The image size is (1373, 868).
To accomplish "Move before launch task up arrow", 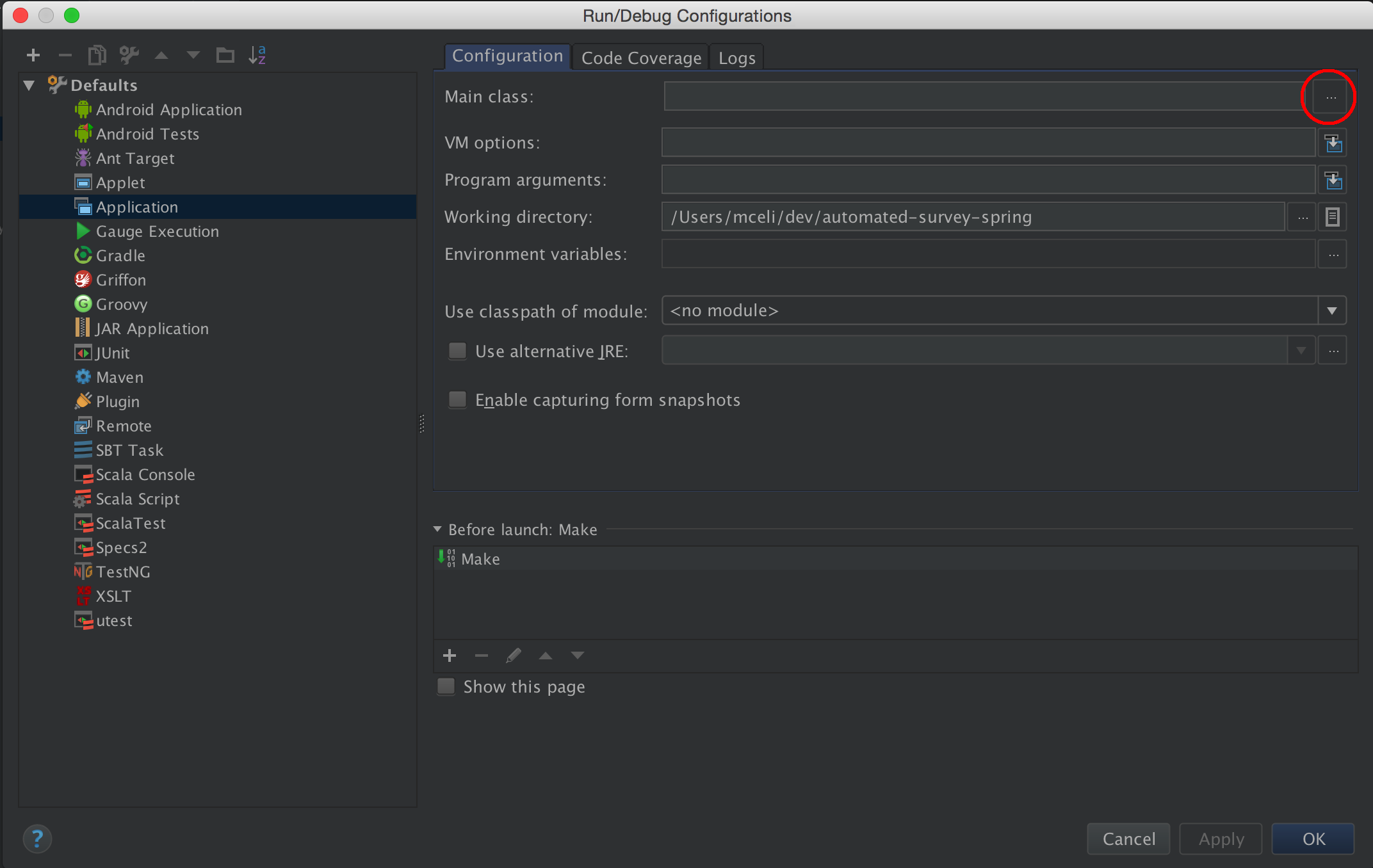I will tap(546, 655).
